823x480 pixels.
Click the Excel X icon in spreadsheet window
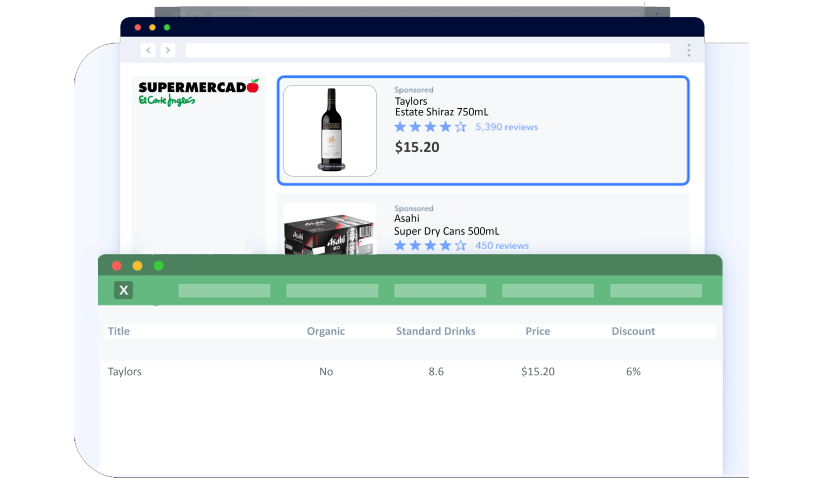click(123, 290)
